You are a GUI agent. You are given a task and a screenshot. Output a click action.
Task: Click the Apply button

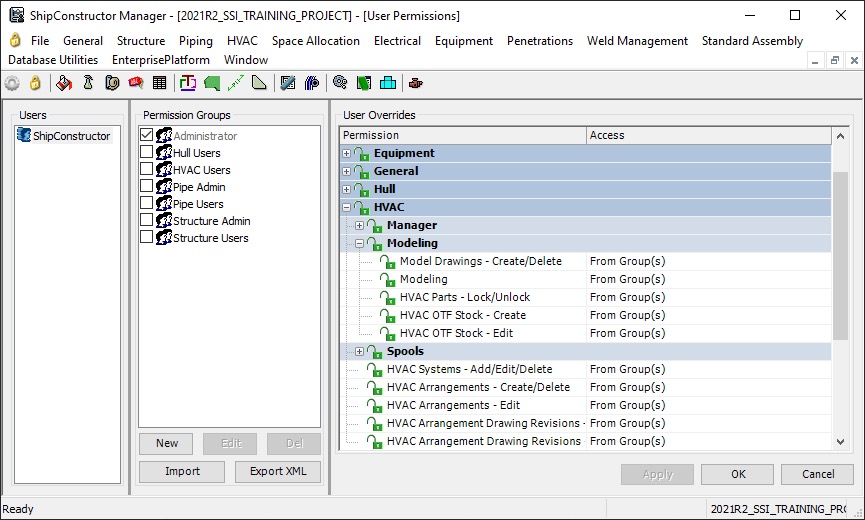657,474
